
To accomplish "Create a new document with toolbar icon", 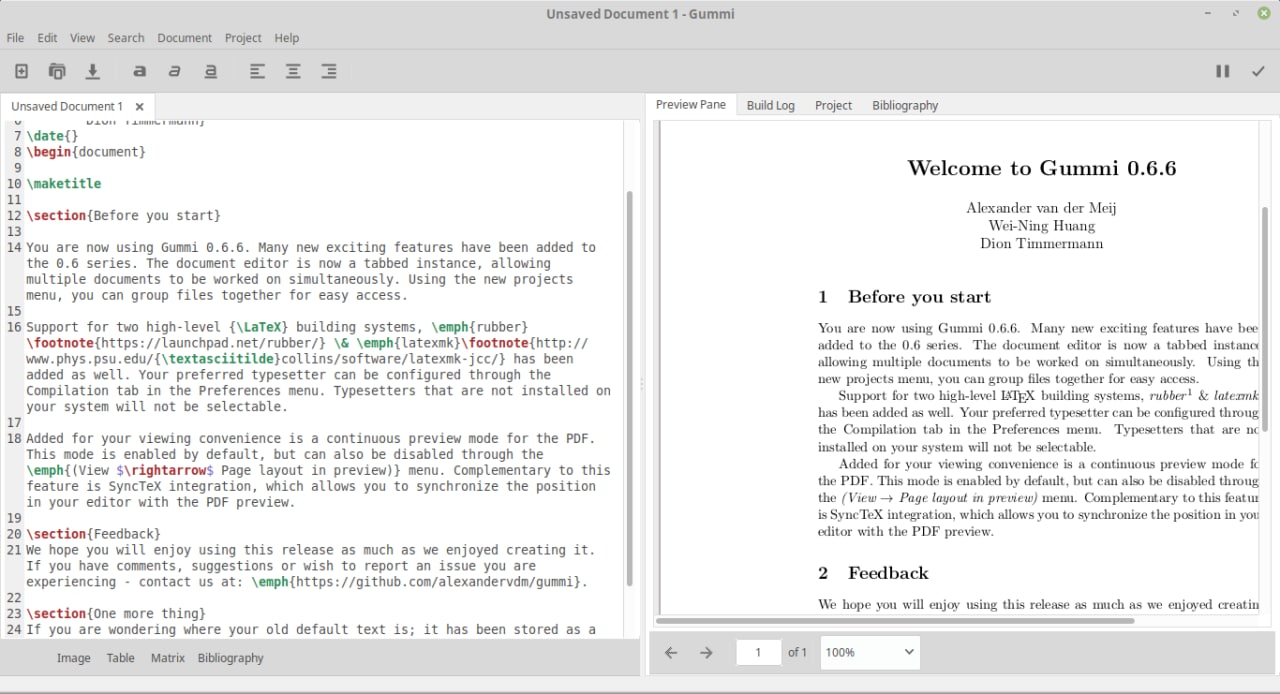I will (21, 71).
